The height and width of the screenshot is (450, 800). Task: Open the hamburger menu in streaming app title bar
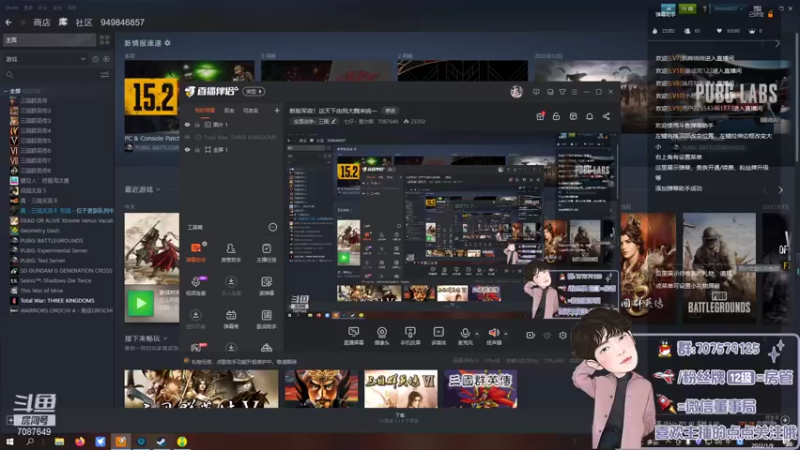tap(574, 92)
